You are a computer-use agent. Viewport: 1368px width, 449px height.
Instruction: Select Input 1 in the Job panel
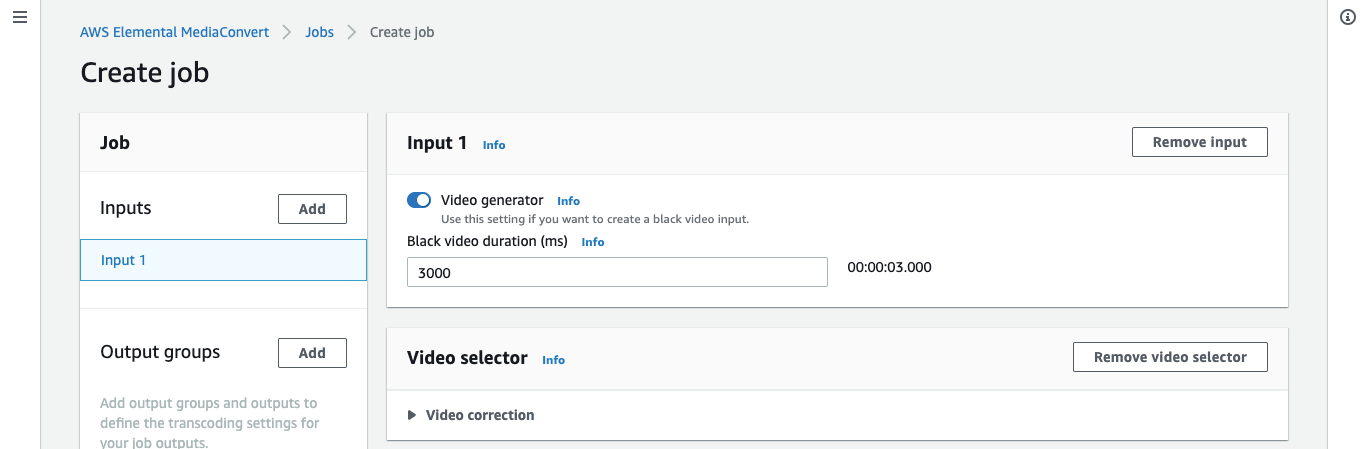tap(223, 260)
